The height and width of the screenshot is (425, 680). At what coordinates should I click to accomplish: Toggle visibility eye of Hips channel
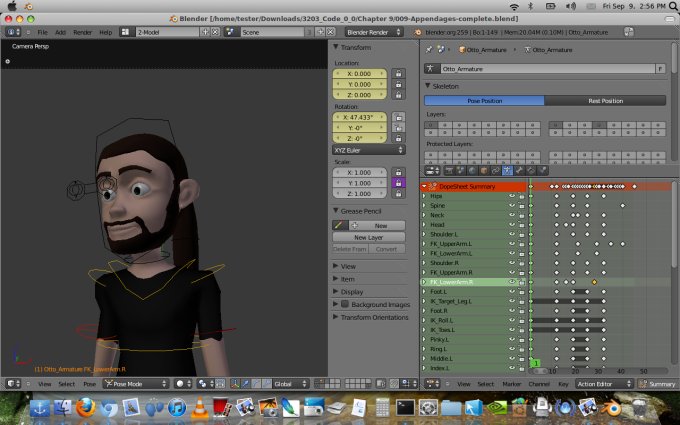coord(512,196)
